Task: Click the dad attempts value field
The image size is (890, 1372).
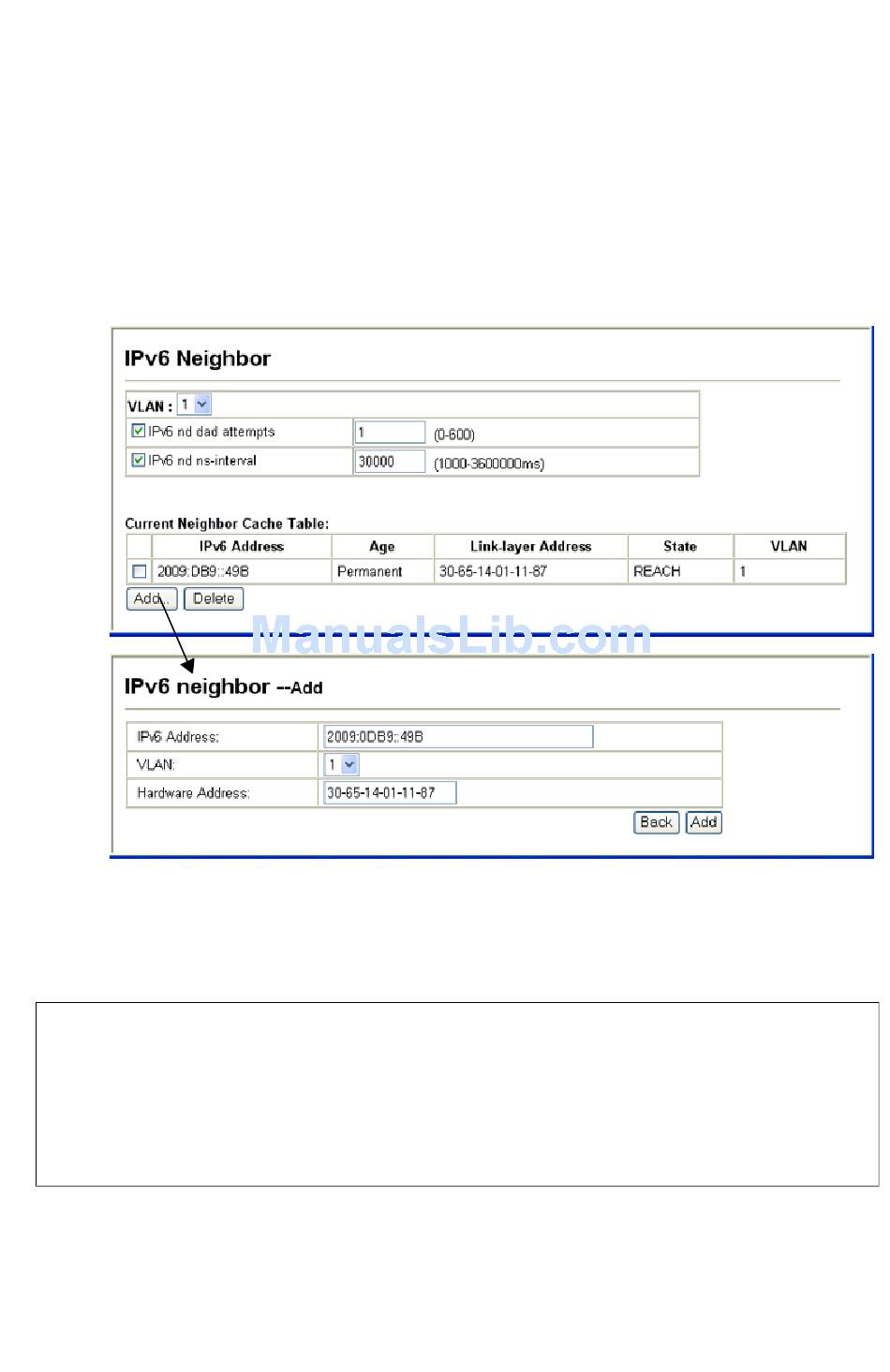Action: coord(390,433)
